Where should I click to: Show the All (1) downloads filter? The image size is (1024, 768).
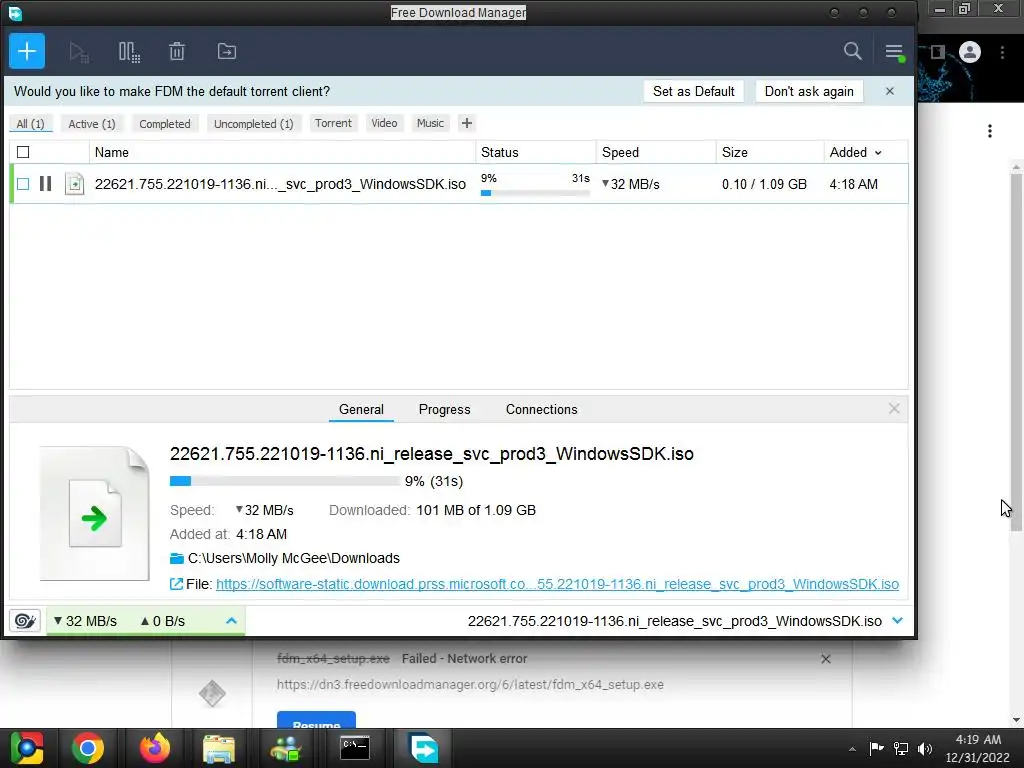[x=30, y=123]
